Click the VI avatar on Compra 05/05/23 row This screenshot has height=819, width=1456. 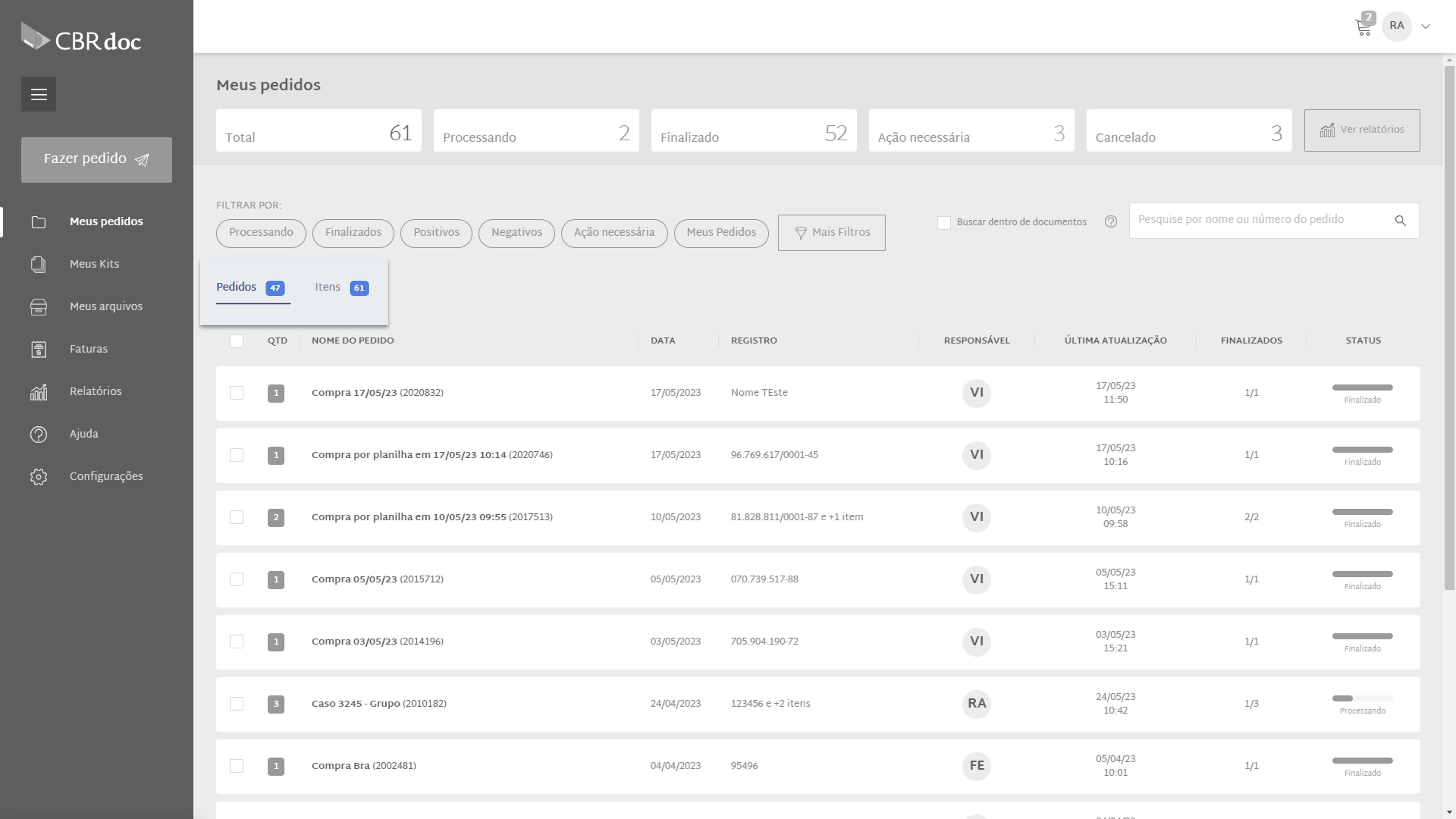[x=977, y=579]
